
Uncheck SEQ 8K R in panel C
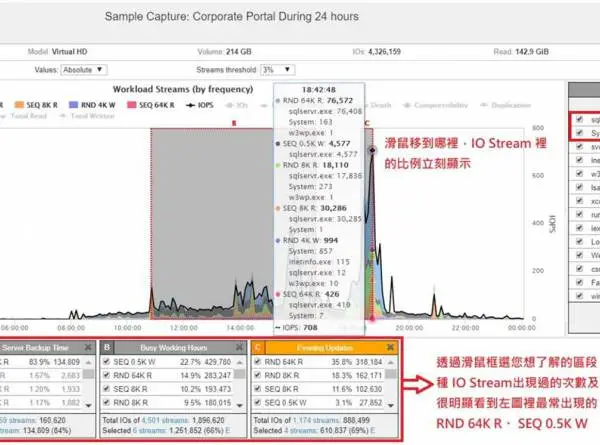258,389
